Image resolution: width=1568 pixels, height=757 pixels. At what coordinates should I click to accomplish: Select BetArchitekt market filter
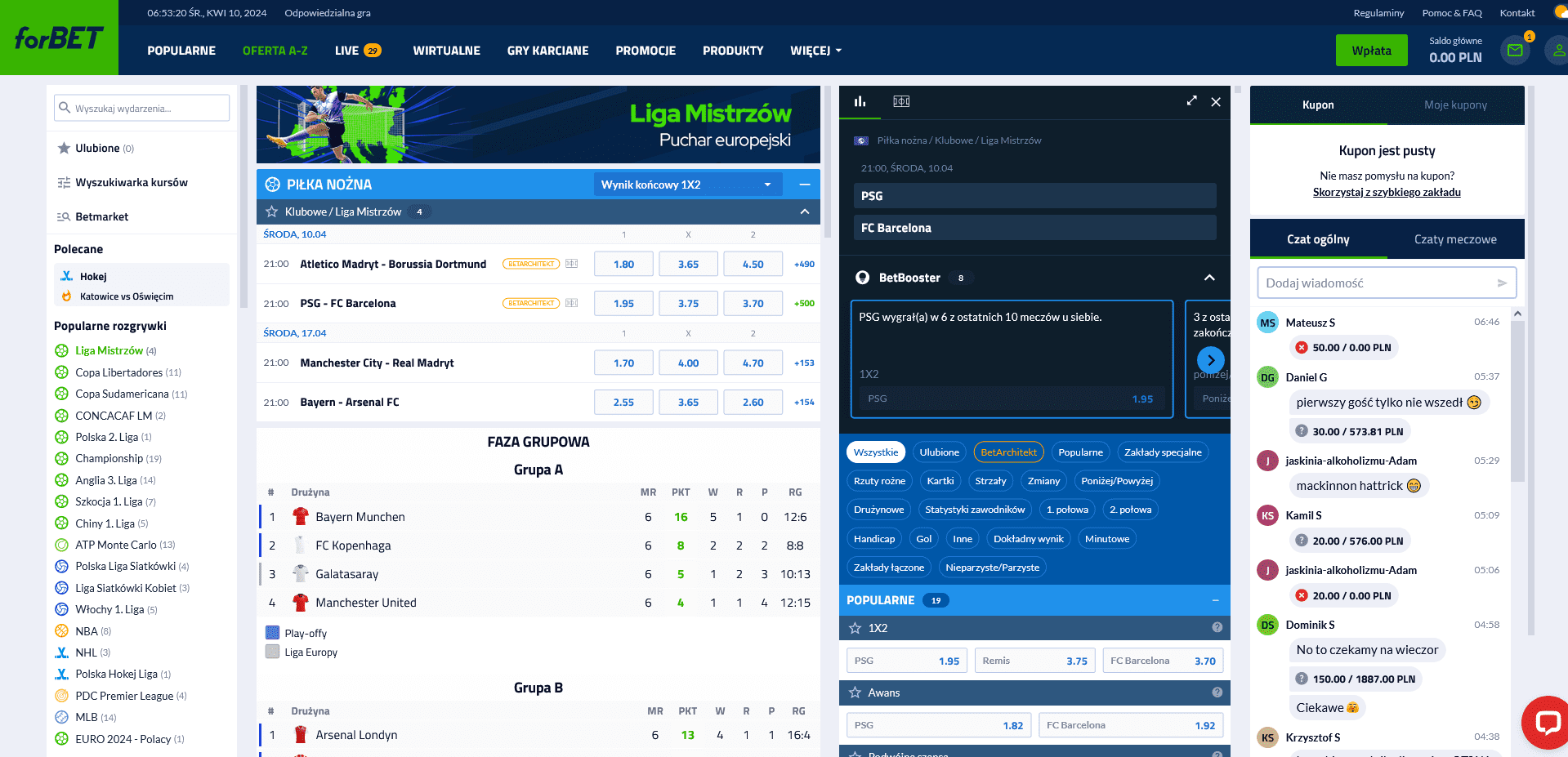pos(1008,452)
